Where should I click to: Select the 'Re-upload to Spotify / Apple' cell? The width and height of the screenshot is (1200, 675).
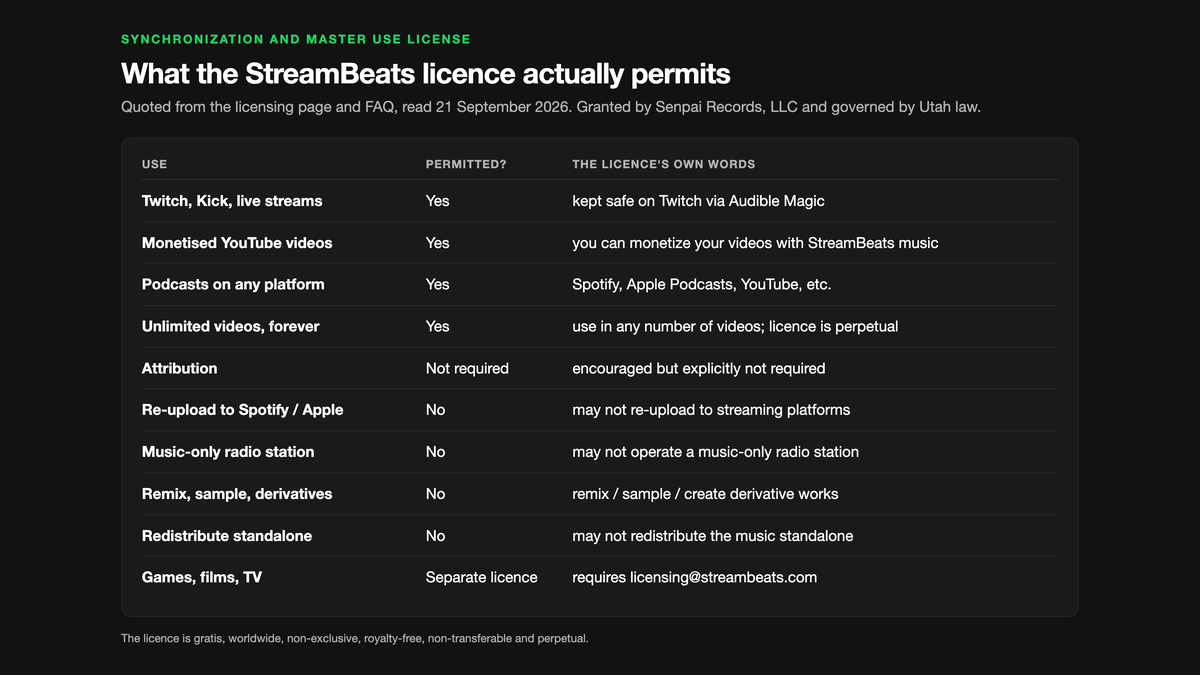pos(243,410)
